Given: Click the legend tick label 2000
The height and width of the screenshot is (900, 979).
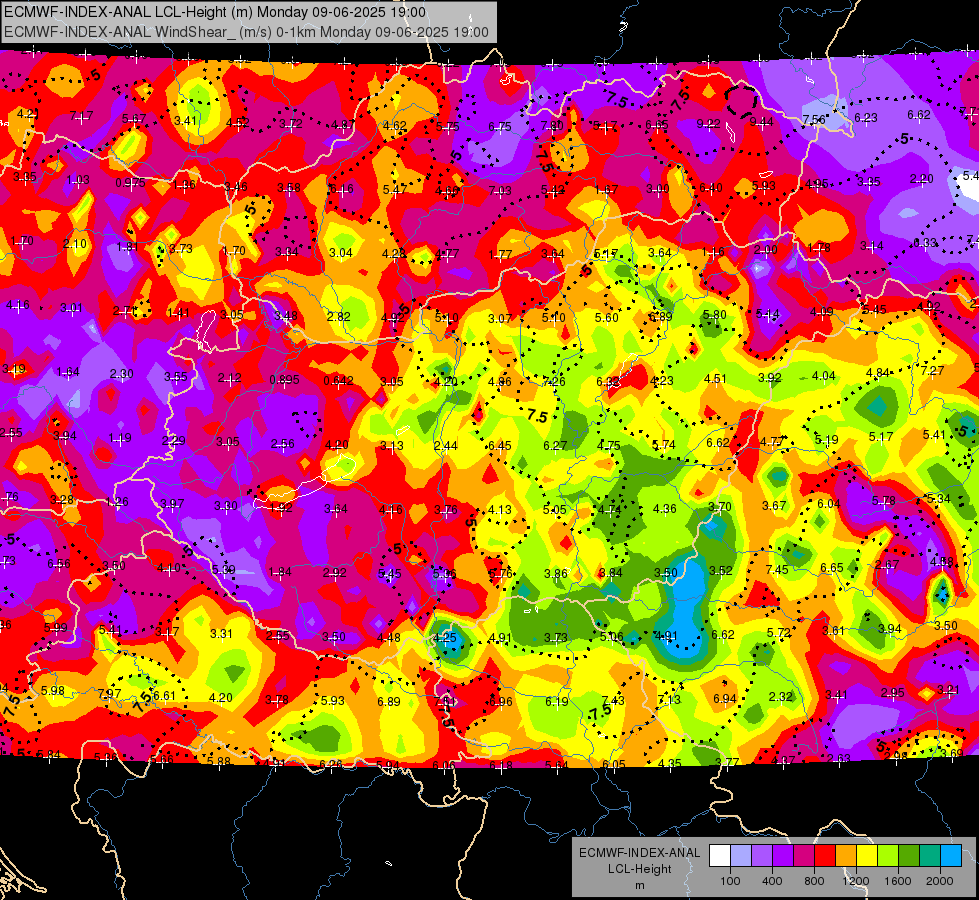Looking at the screenshot, I should pyautogui.click(x=940, y=881).
